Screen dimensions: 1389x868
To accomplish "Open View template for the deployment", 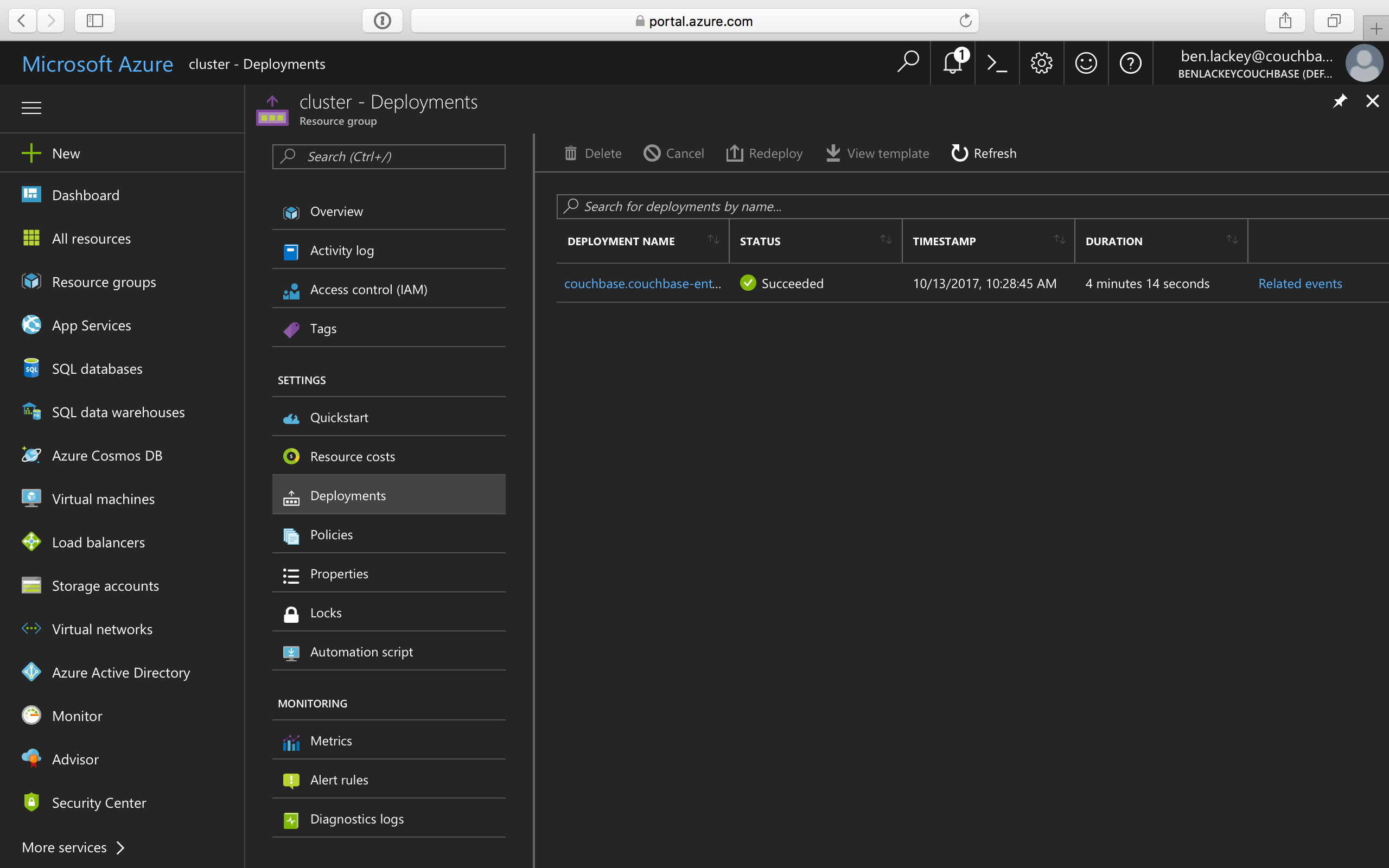I will click(x=877, y=152).
